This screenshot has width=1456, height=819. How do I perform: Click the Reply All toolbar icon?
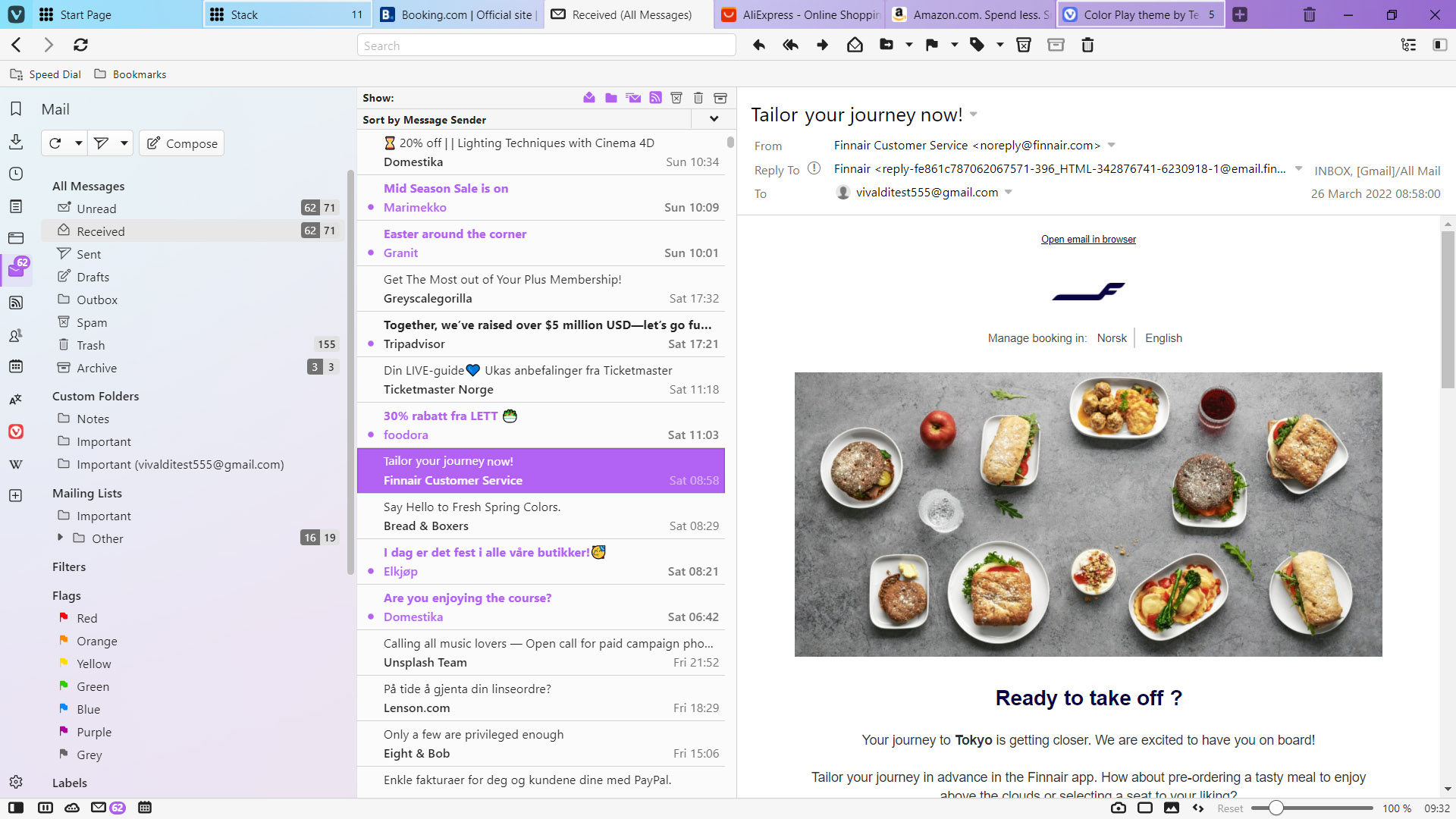click(x=791, y=45)
